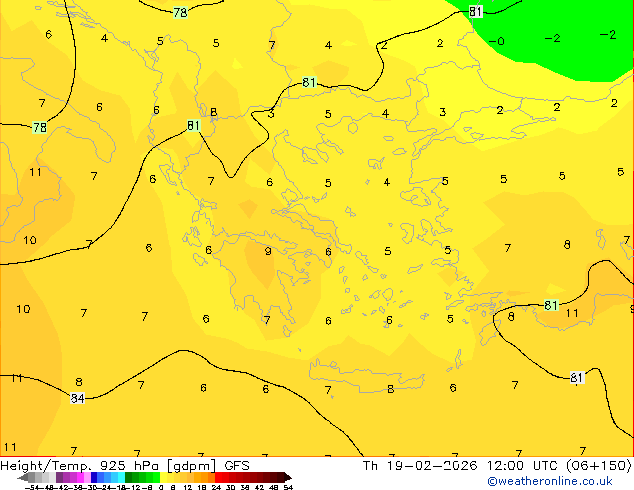Click the '9' temperature value over the Peloponnese
This screenshot has height=490, width=634.
(268, 251)
